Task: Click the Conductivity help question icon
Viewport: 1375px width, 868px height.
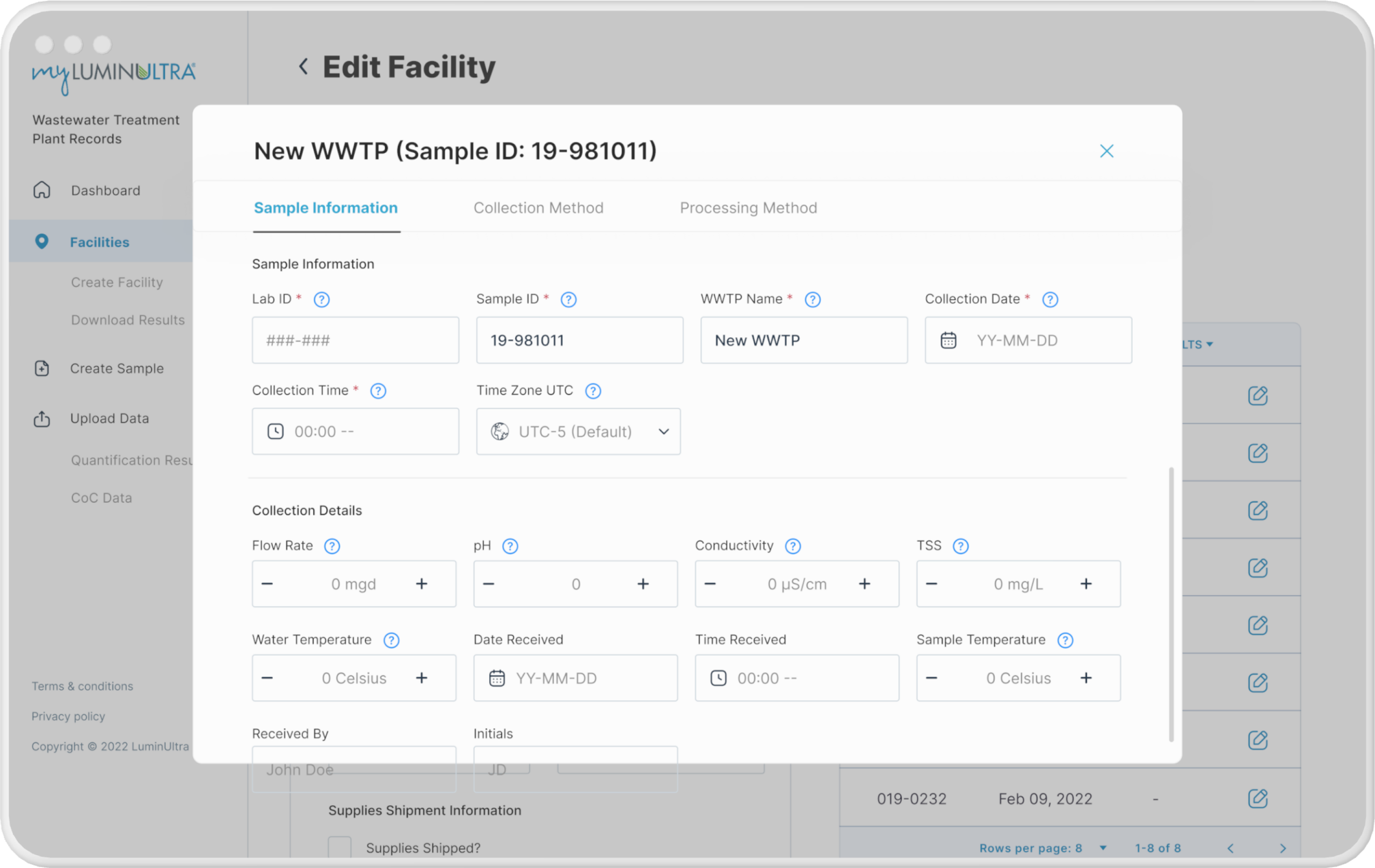Action: coord(792,546)
